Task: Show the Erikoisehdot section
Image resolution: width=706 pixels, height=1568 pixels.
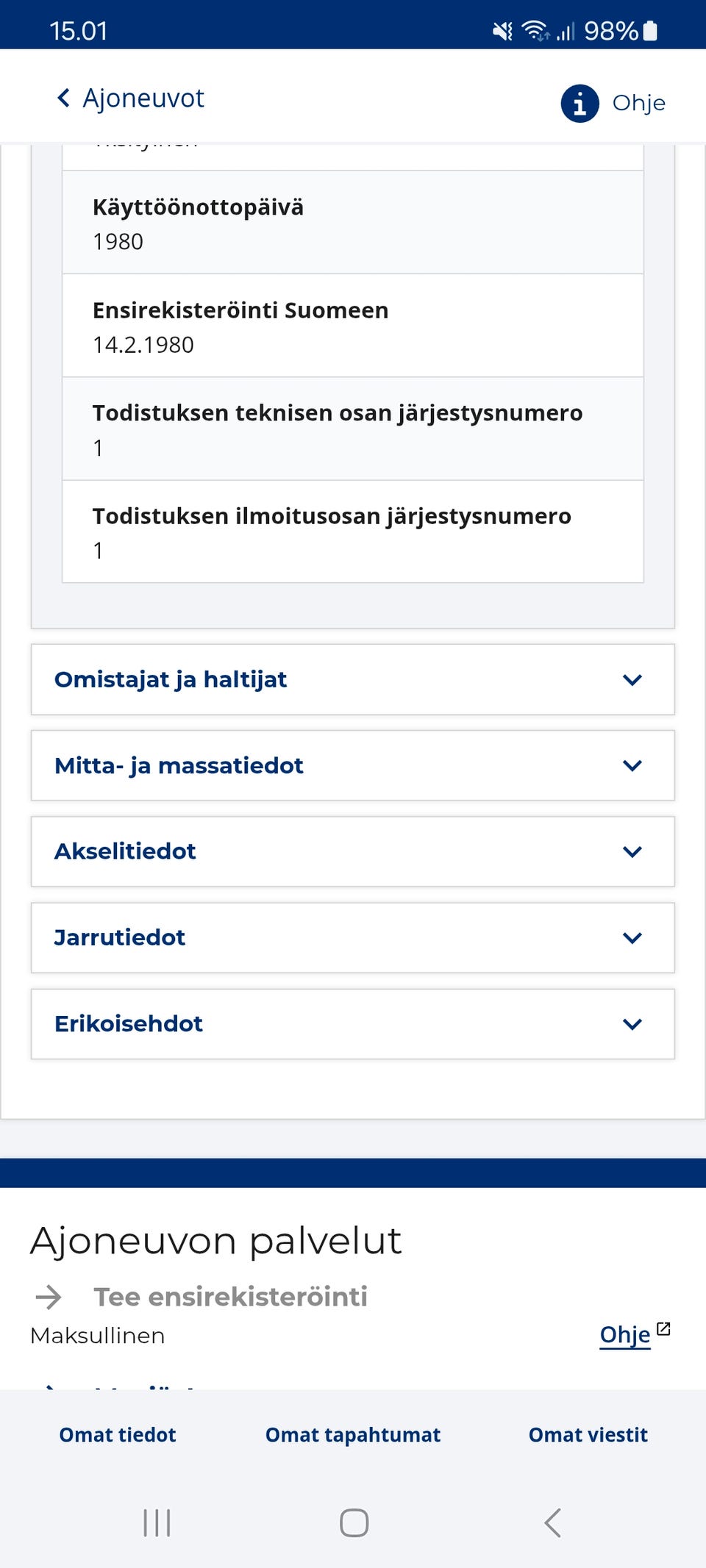Action: (x=631, y=1023)
